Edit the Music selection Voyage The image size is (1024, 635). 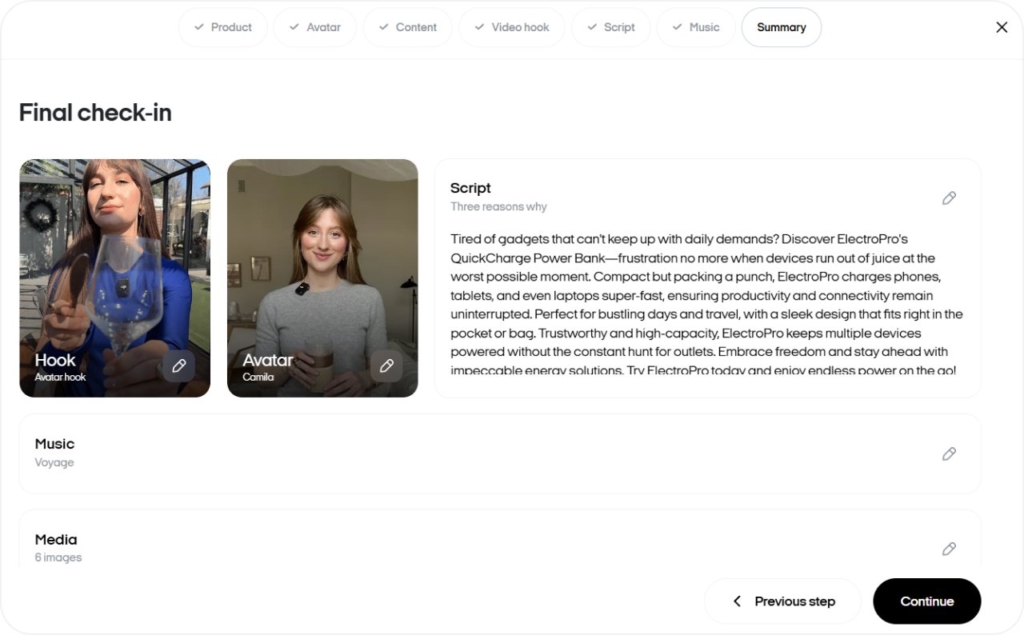pyautogui.click(x=948, y=453)
